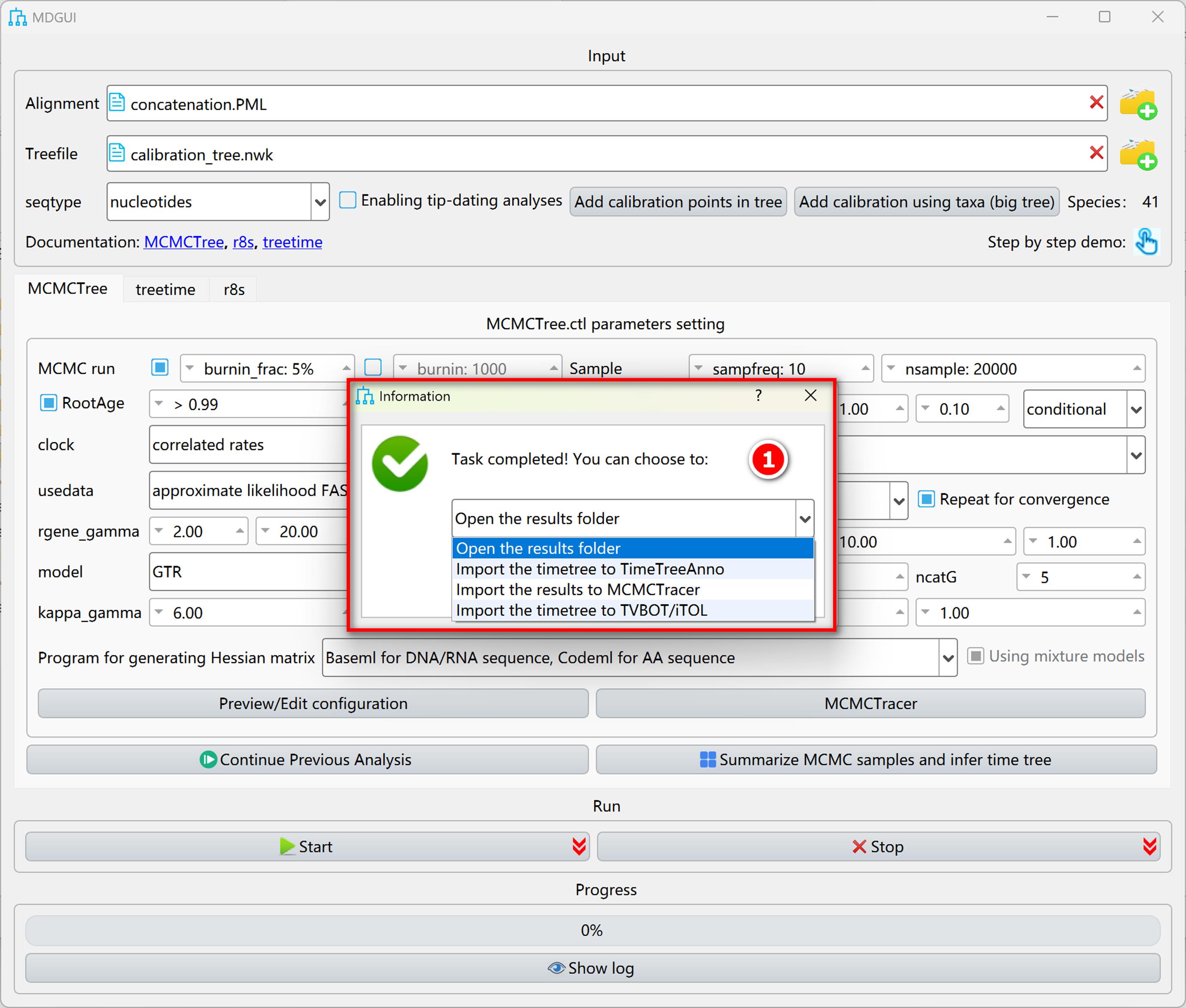Screen dimensions: 1186x1008
Task: Increase nsample value with up arrow
Action: (1137, 368)
